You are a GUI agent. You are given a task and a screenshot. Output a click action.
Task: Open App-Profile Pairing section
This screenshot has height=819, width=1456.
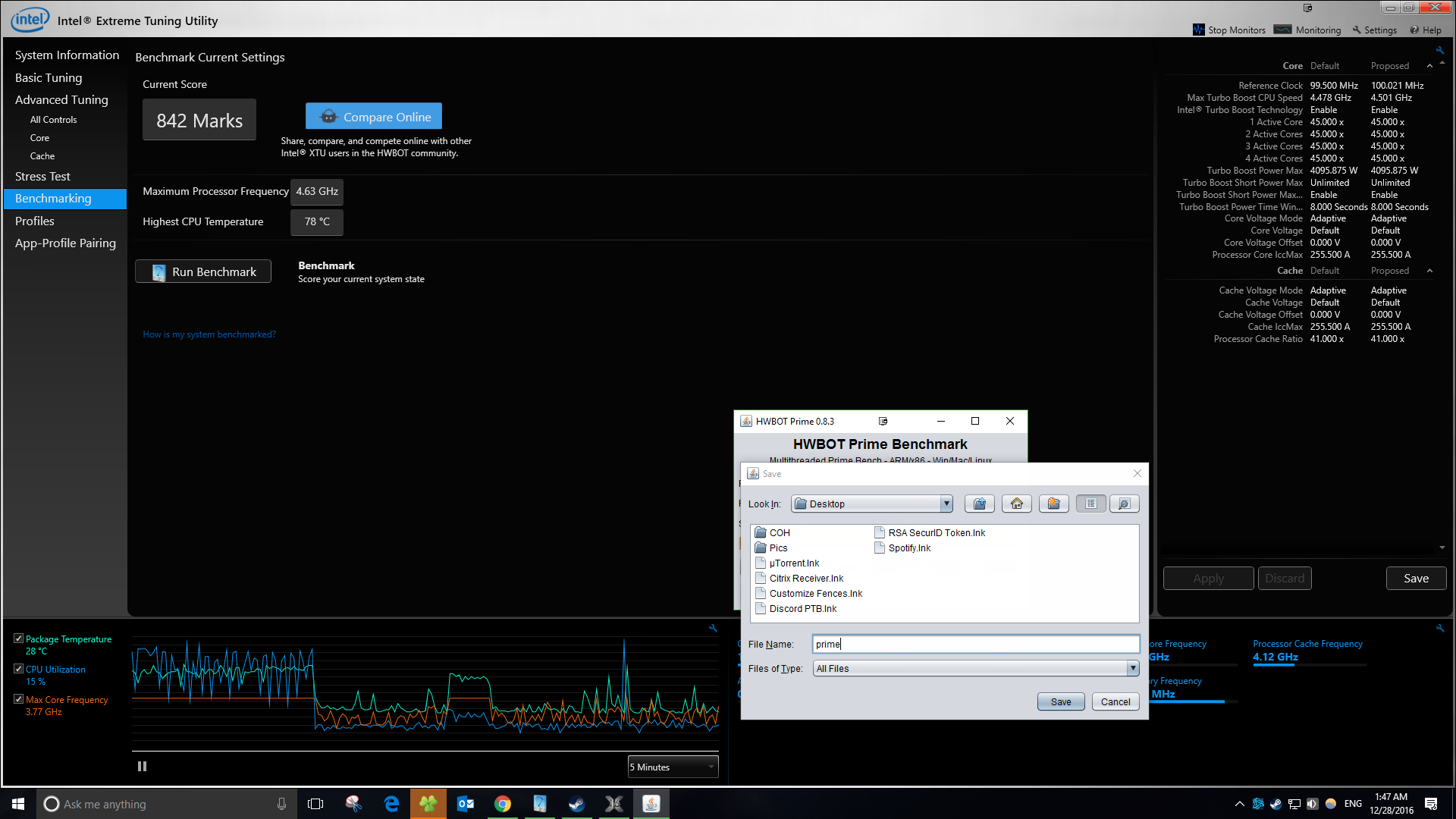65,243
